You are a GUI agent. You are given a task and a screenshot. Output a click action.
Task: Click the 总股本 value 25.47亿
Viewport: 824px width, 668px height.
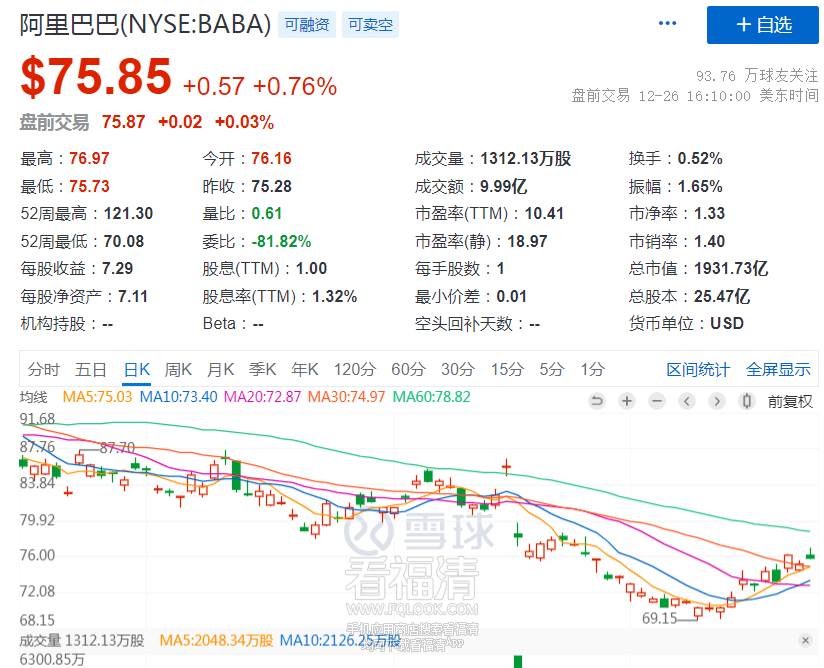pos(722,297)
